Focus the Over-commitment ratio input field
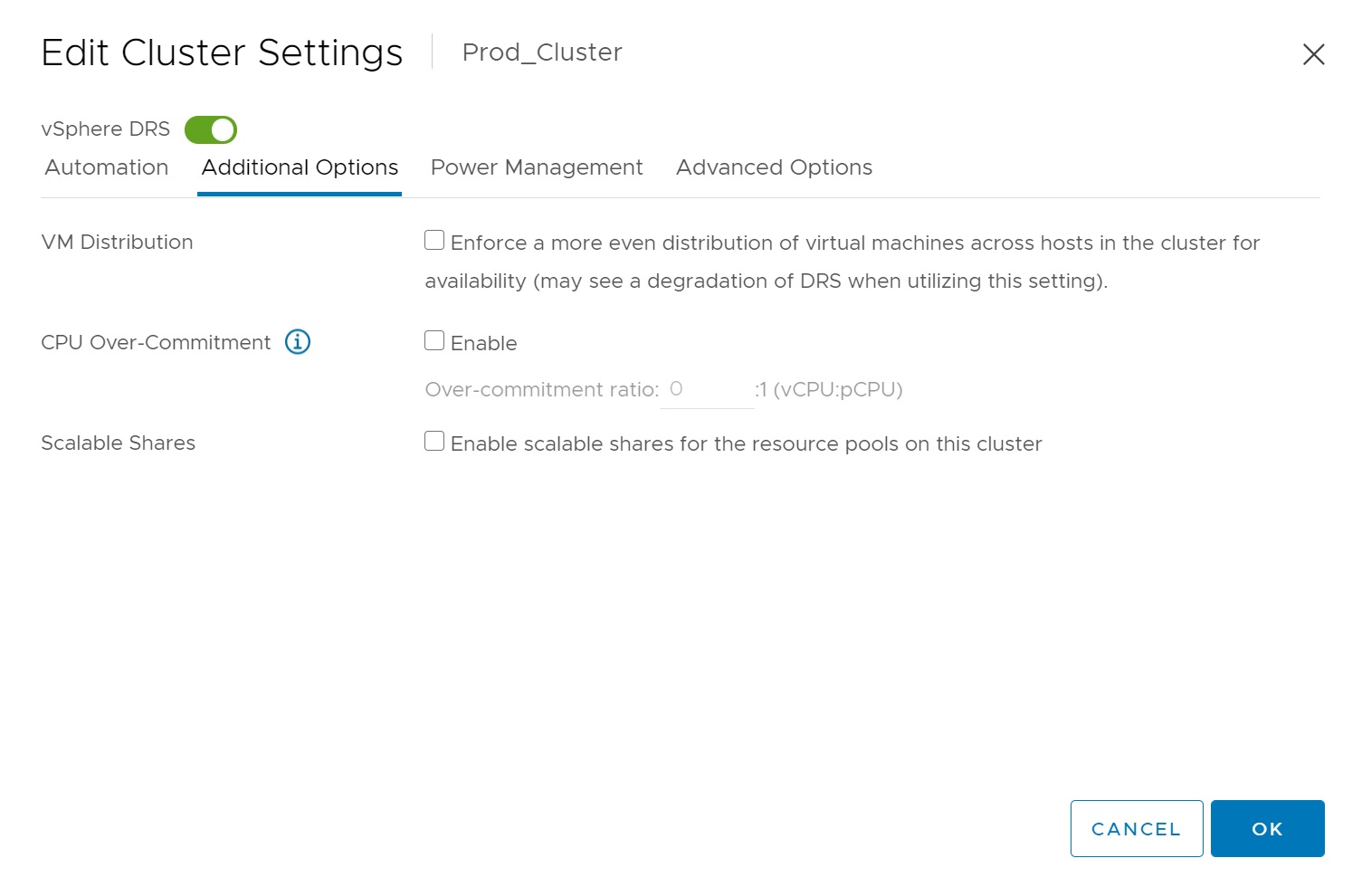Image resolution: width=1362 pixels, height=896 pixels. coord(707,390)
